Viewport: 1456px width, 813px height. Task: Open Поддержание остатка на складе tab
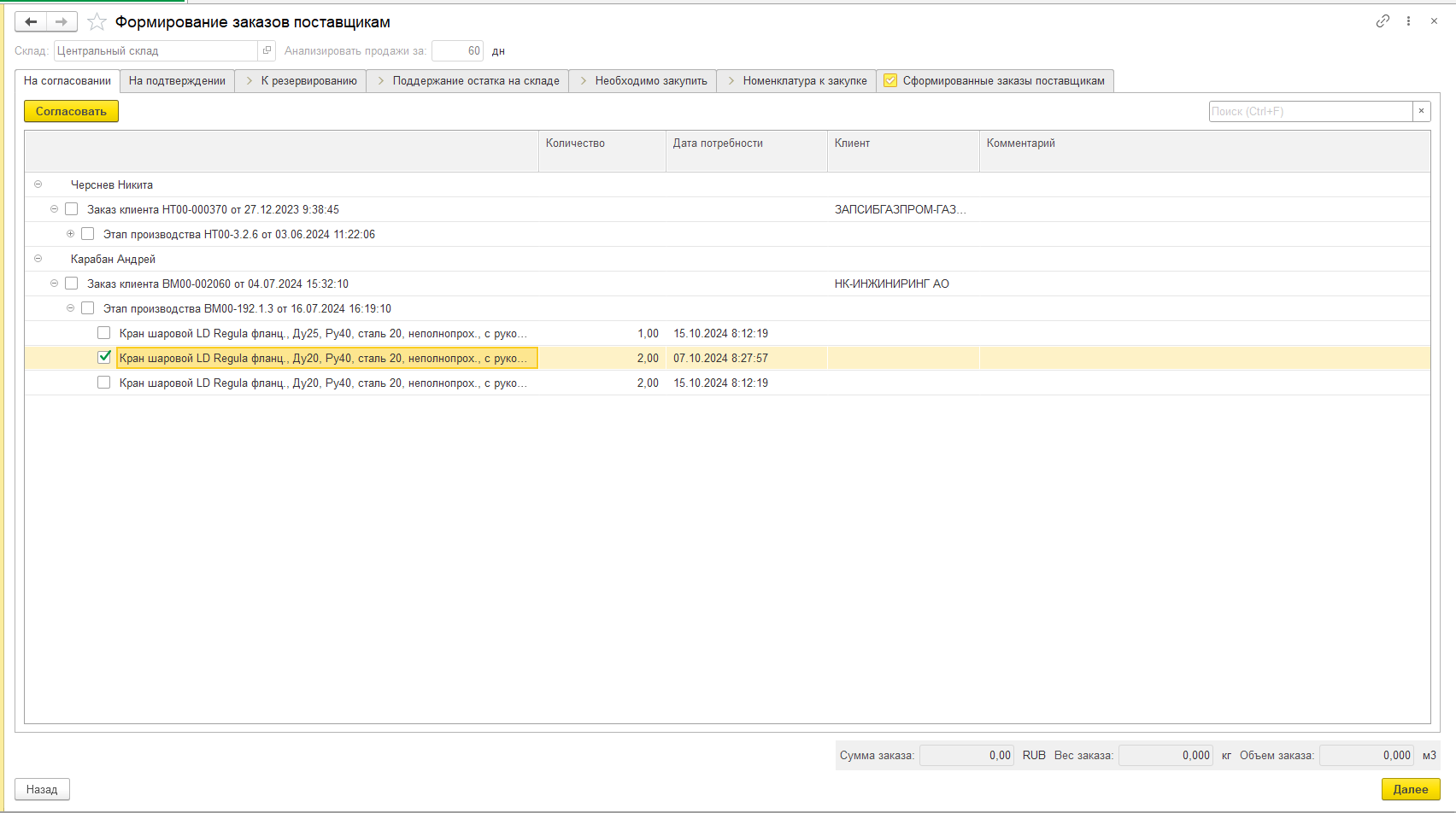(x=467, y=80)
